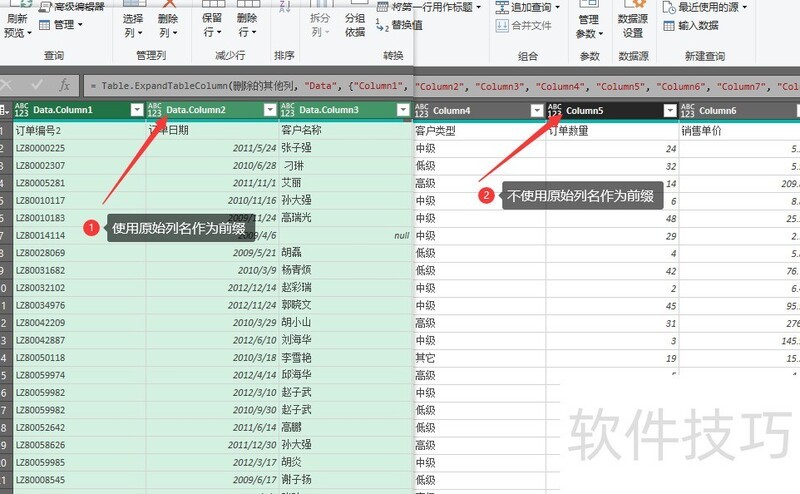This screenshot has height=494, width=800.
Task: Open the filter dropdown of Column5
Action: pyautogui.click(x=670, y=110)
